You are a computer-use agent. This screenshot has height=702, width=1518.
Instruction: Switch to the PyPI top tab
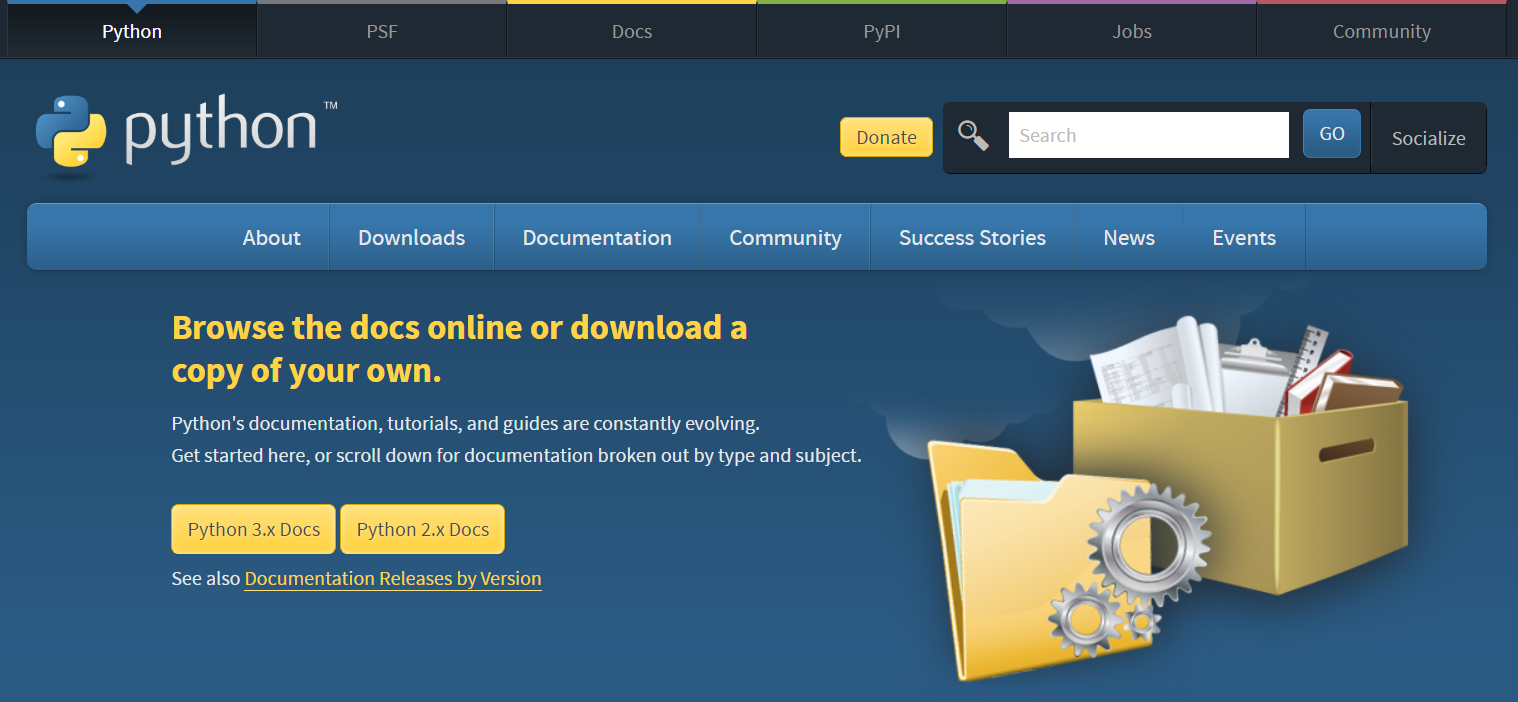tap(882, 31)
